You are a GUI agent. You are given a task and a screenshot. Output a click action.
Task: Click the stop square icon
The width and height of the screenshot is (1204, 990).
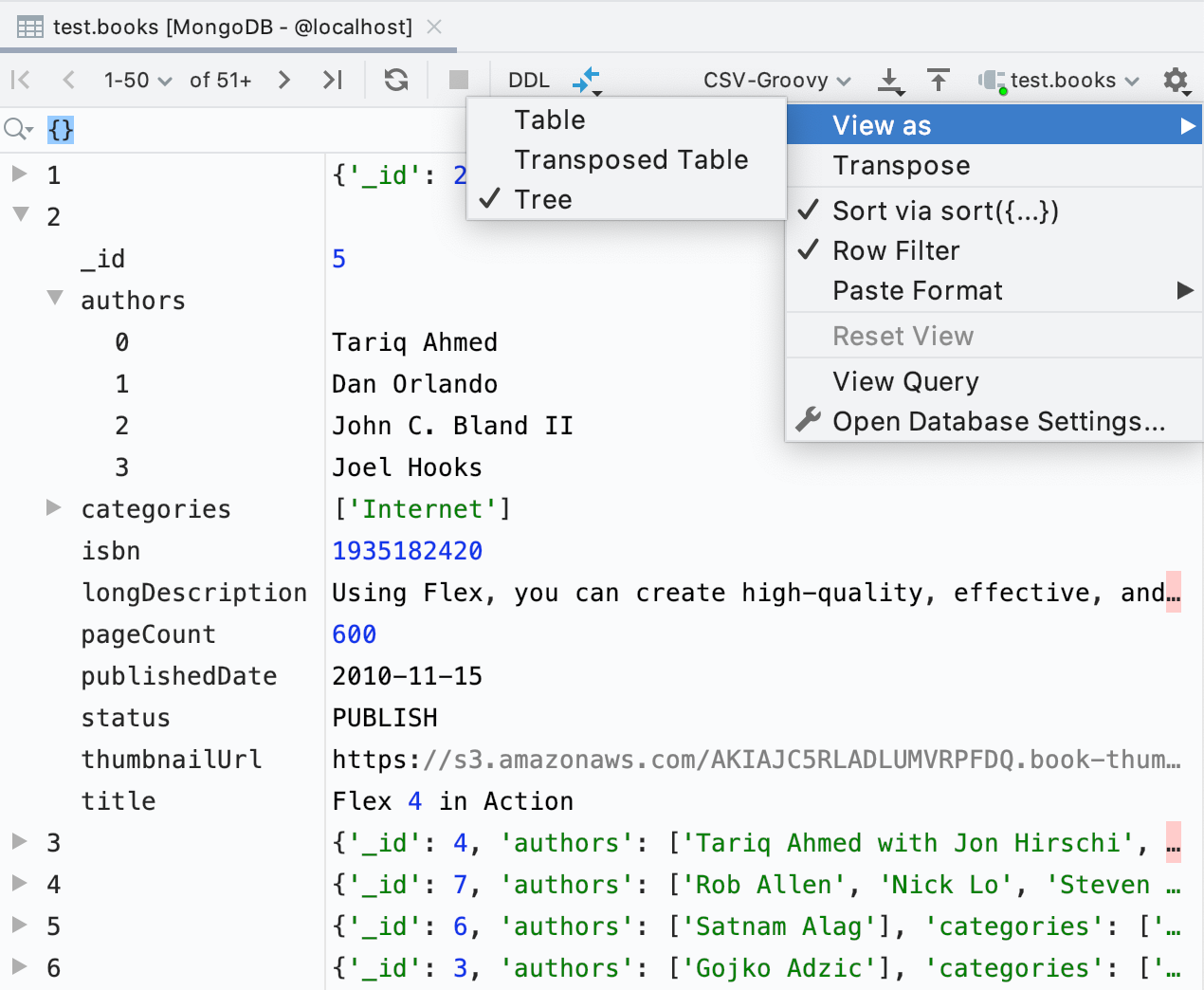(x=459, y=80)
